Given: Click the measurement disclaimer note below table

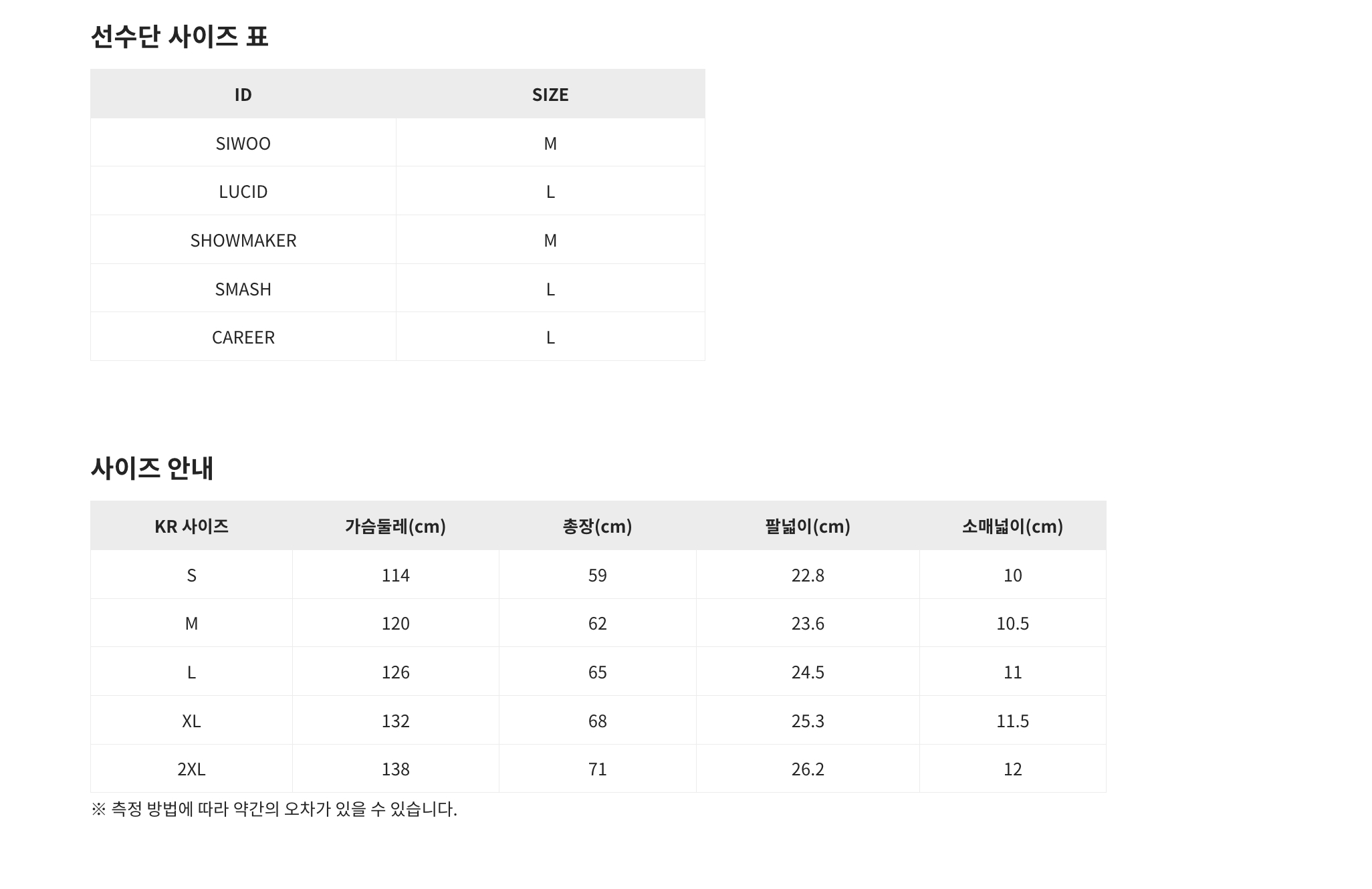Looking at the screenshot, I should (274, 809).
